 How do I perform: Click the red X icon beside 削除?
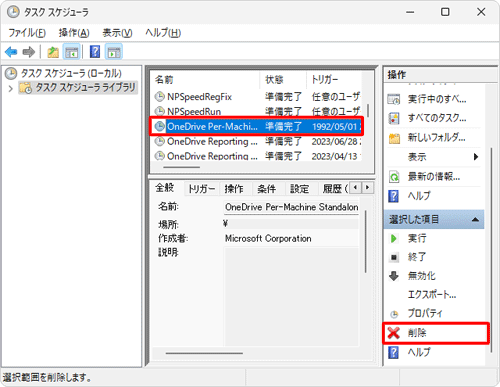(394, 333)
